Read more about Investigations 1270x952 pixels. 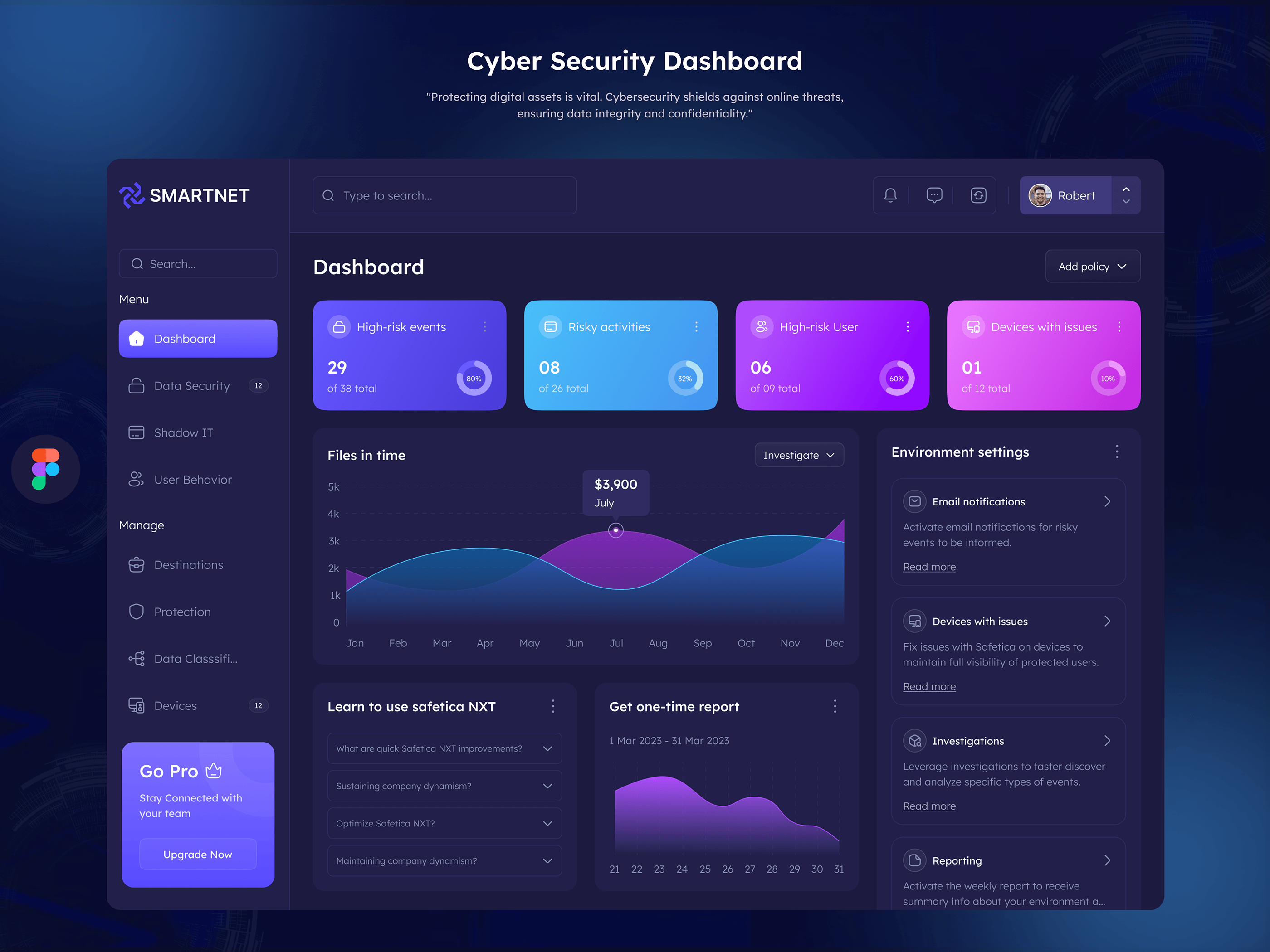pyautogui.click(x=929, y=806)
